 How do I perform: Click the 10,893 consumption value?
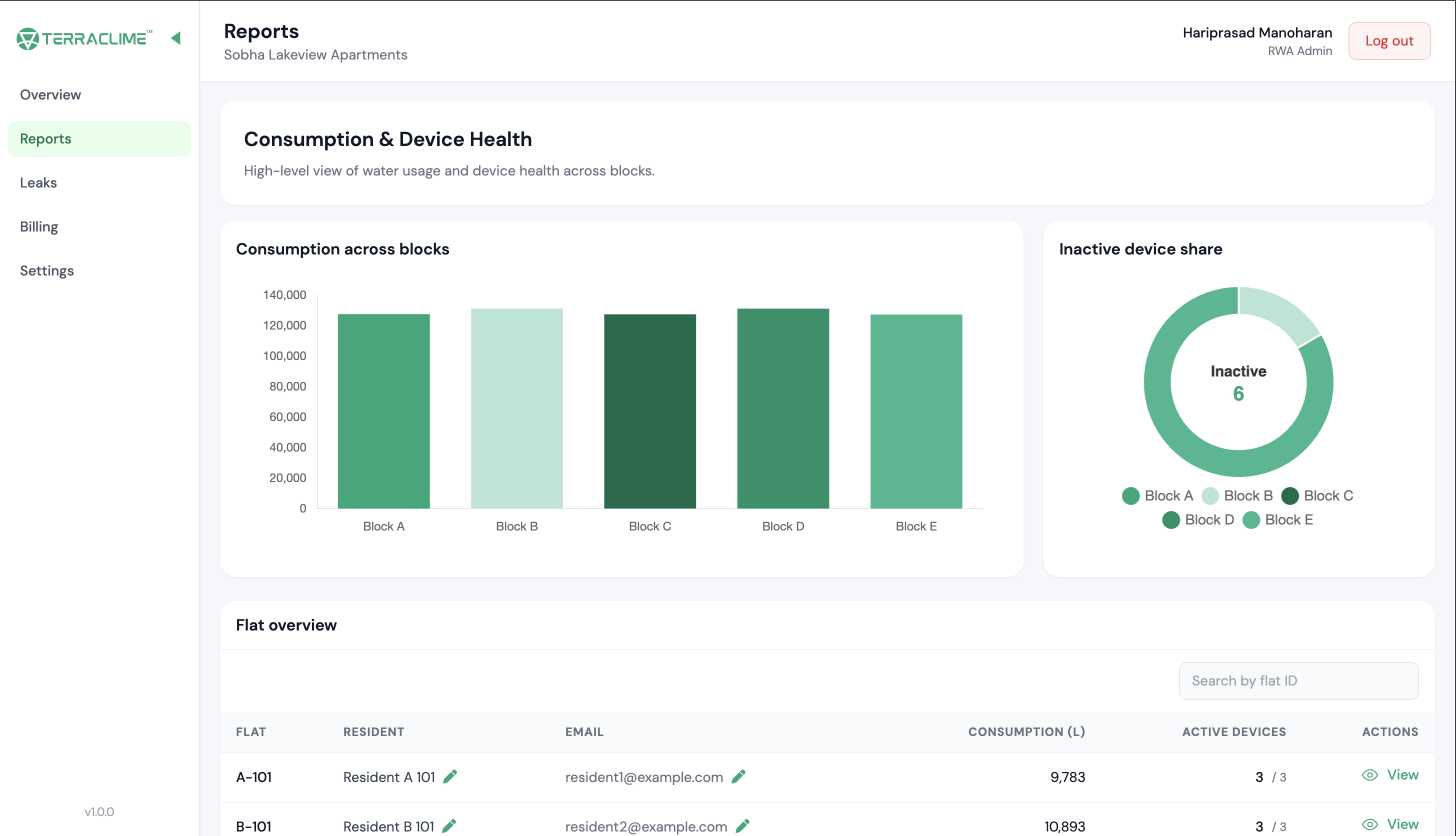[x=1065, y=827]
